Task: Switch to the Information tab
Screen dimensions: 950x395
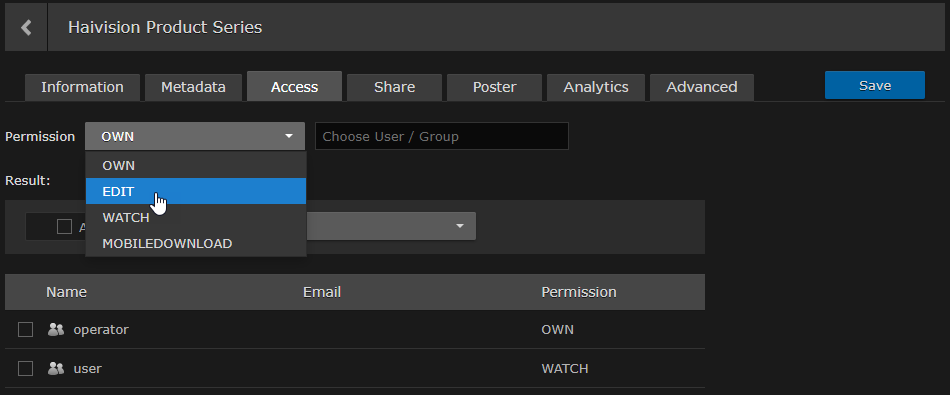Action: click(82, 87)
